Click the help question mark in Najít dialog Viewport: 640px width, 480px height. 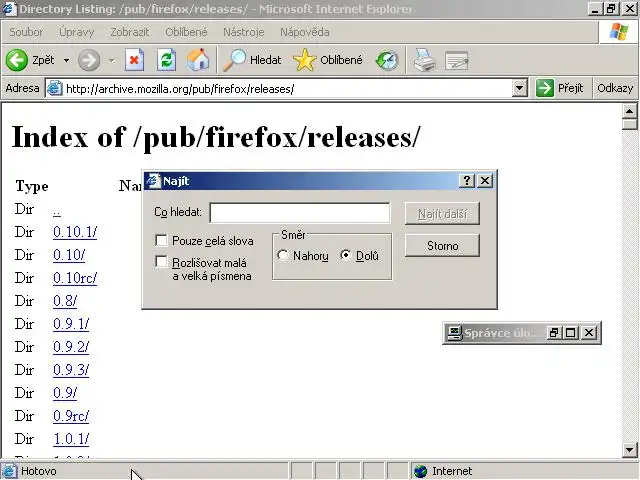click(x=467, y=180)
